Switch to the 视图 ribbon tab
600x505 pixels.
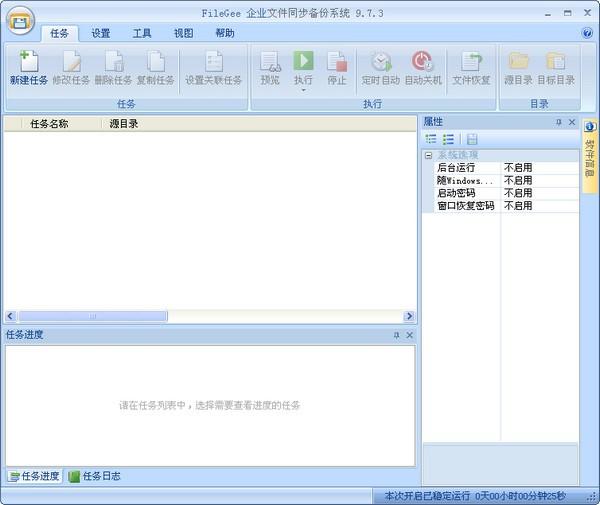[x=184, y=34]
